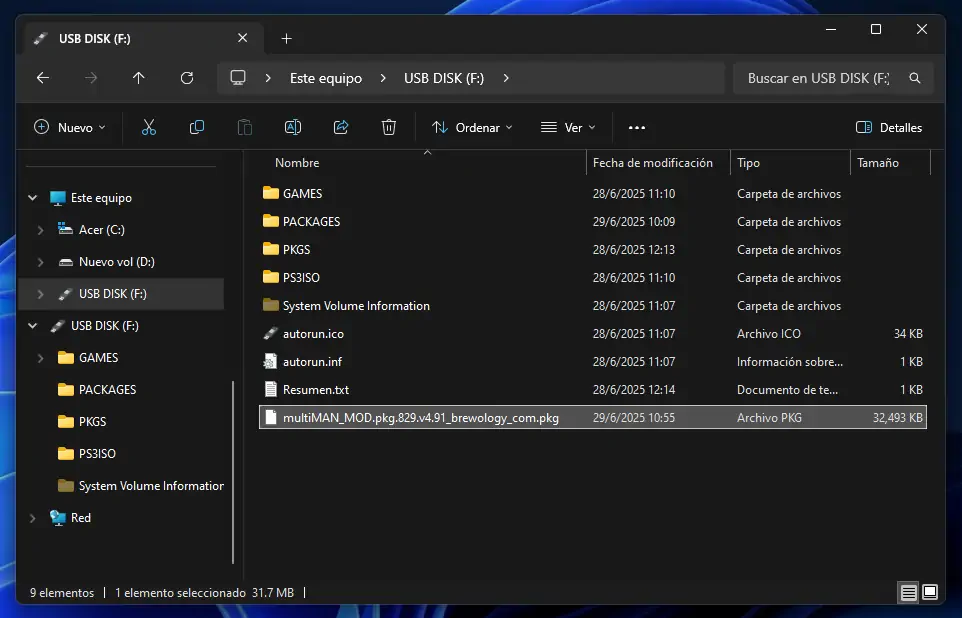Open the Ordenar sort dropdown
The width and height of the screenshot is (962, 618).
click(x=472, y=127)
